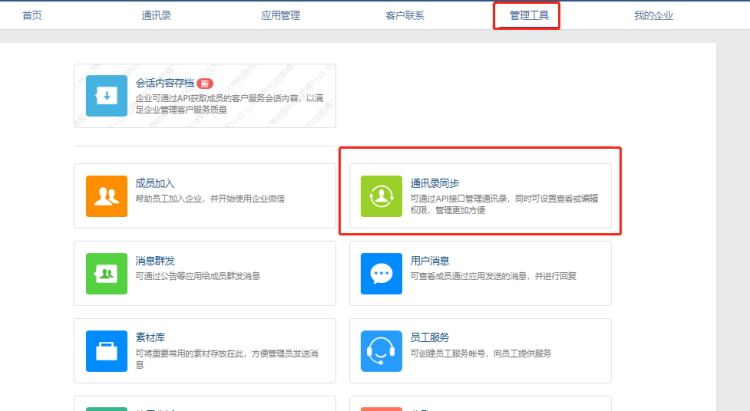The height and width of the screenshot is (411, 750).
Task: Open the 素材库 title link
Action: coord(150,338)
